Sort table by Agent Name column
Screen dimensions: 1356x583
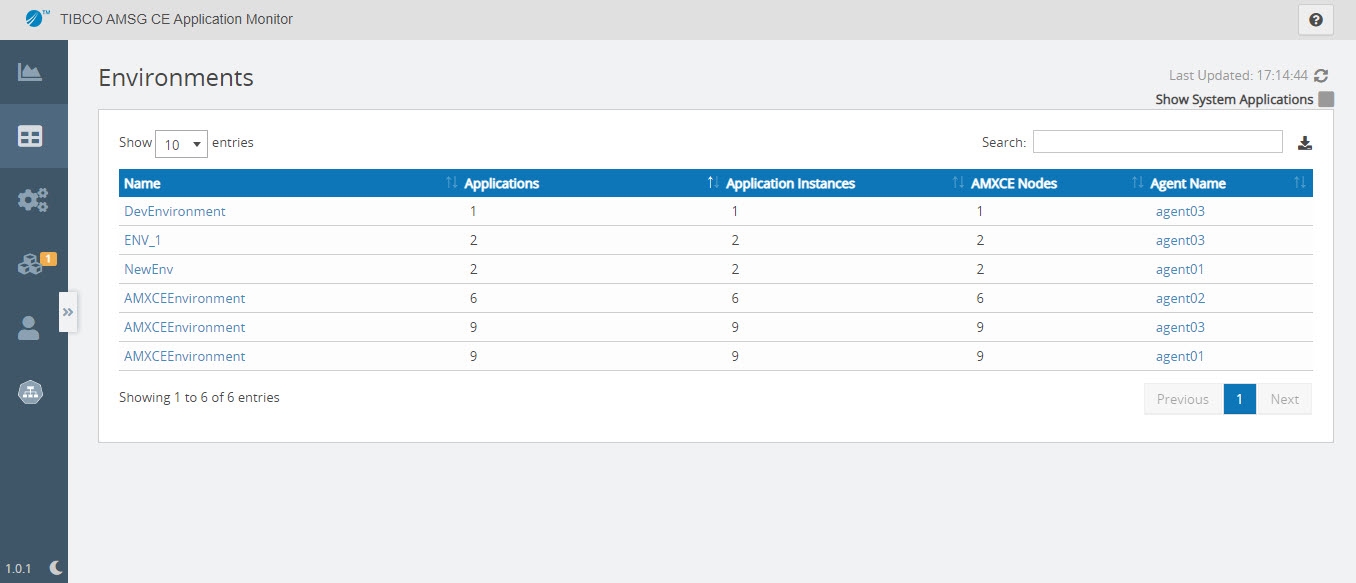pyautogui.click(x=1229, y=183)
